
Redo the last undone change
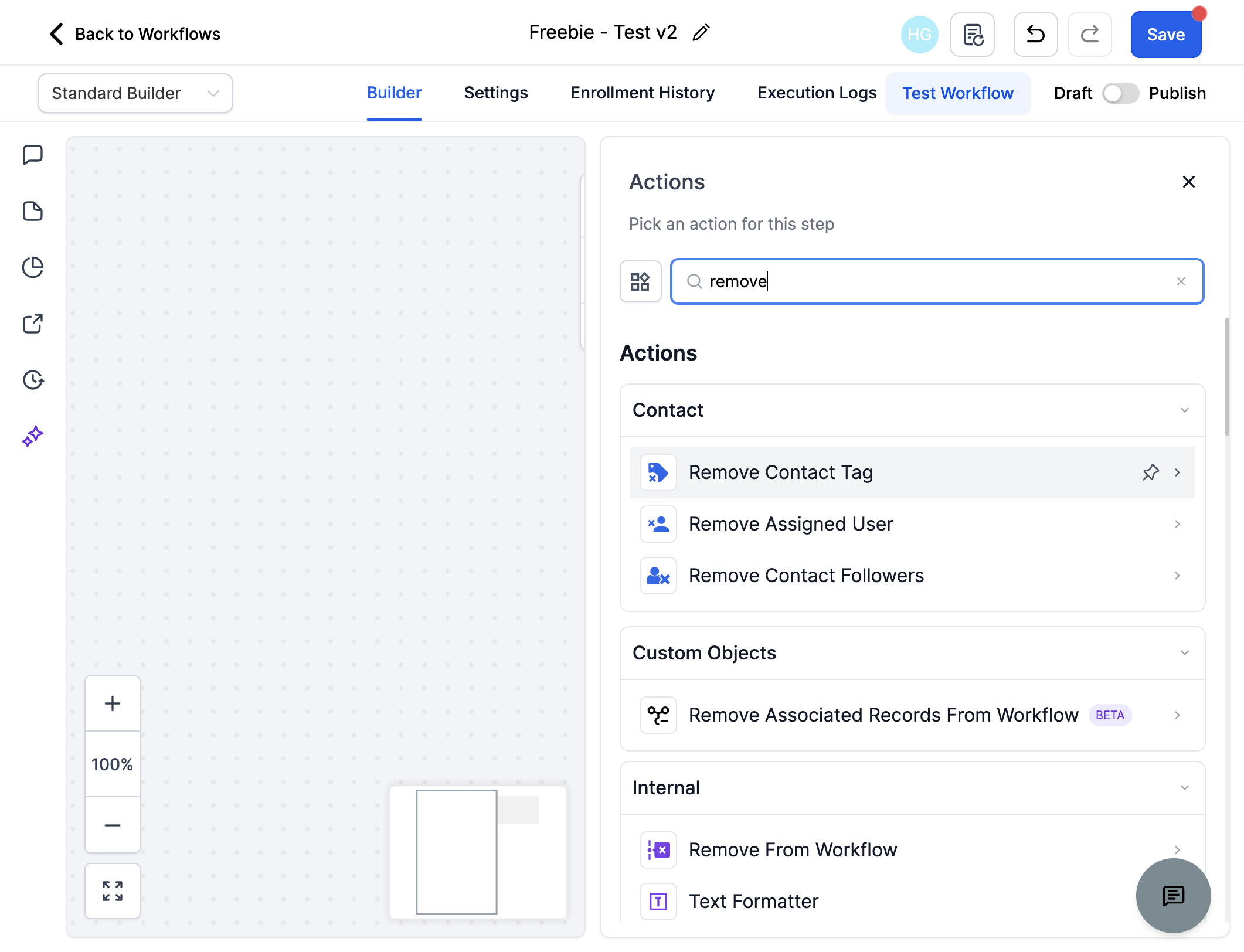(x=1090, y=35)
